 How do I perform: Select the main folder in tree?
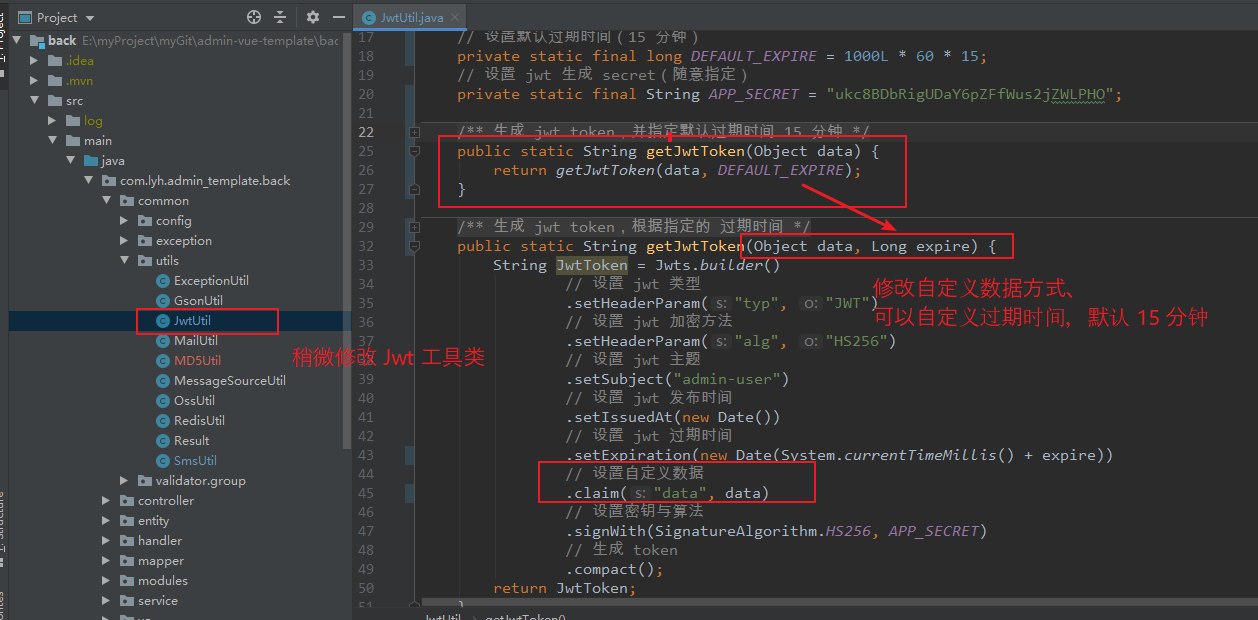98,141
